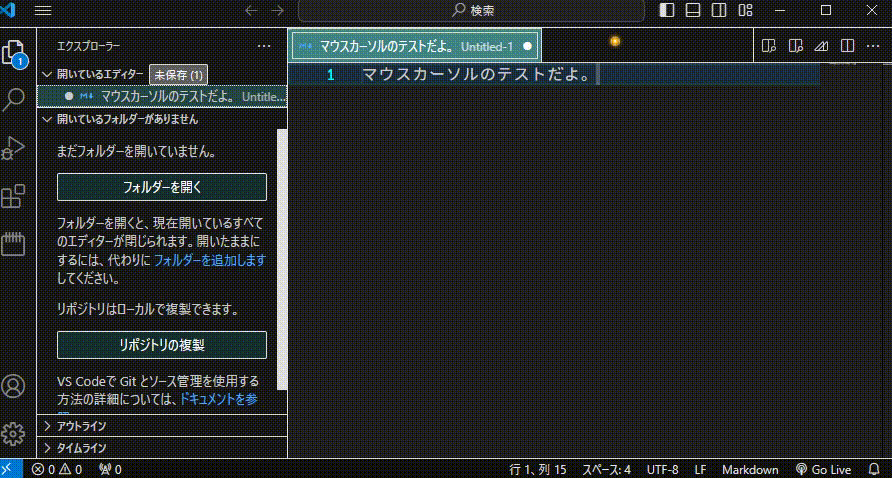Go to line via 行 1, 列 15
Viewport: 892px width, 478px height.
(538, 469)
